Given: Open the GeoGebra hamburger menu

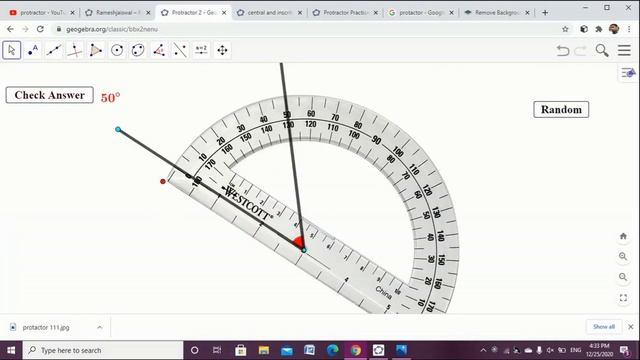Looking at the screenshot, I should pyautogui.click(x=624, y=50).
